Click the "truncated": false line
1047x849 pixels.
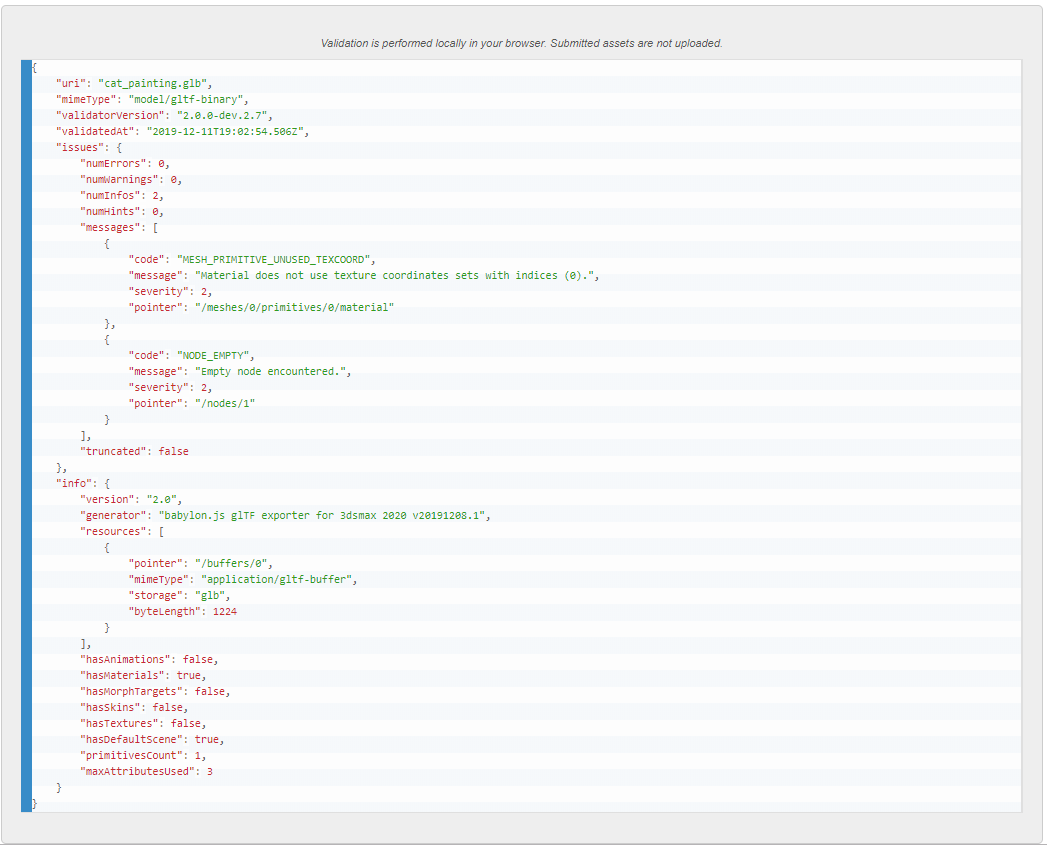pos(134,452)
